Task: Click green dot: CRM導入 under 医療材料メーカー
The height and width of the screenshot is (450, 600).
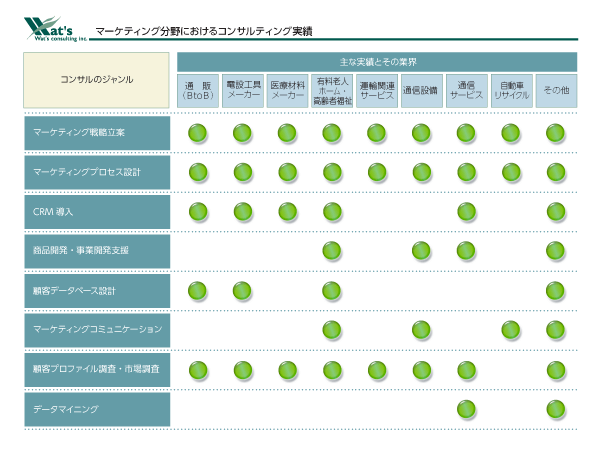Action: (288, 212)
